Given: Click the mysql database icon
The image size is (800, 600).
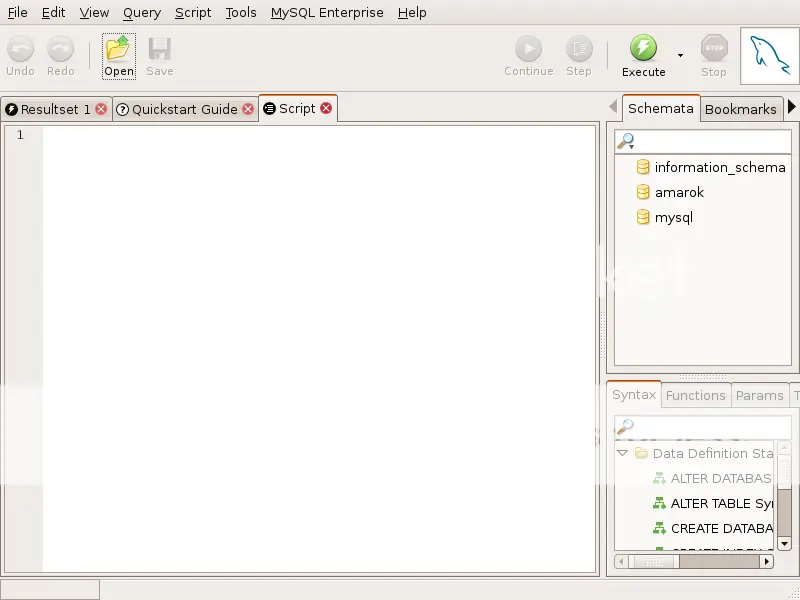Looking at the screenshot, I should [643, 216].
